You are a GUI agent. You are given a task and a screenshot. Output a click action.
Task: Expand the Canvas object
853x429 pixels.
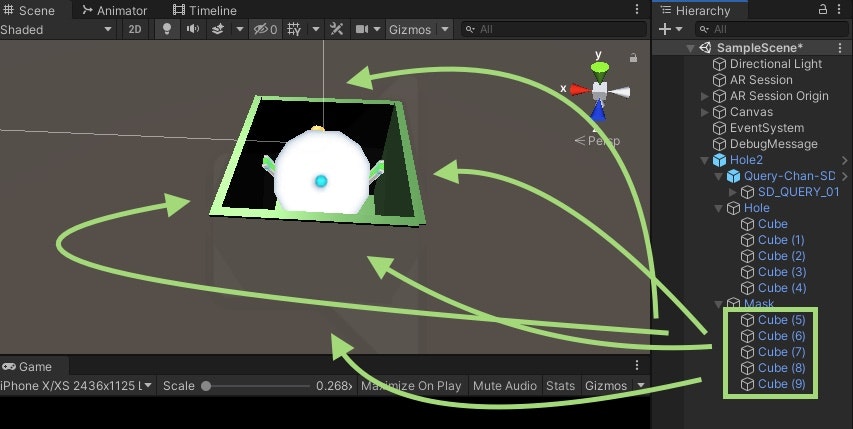[705, 112]
